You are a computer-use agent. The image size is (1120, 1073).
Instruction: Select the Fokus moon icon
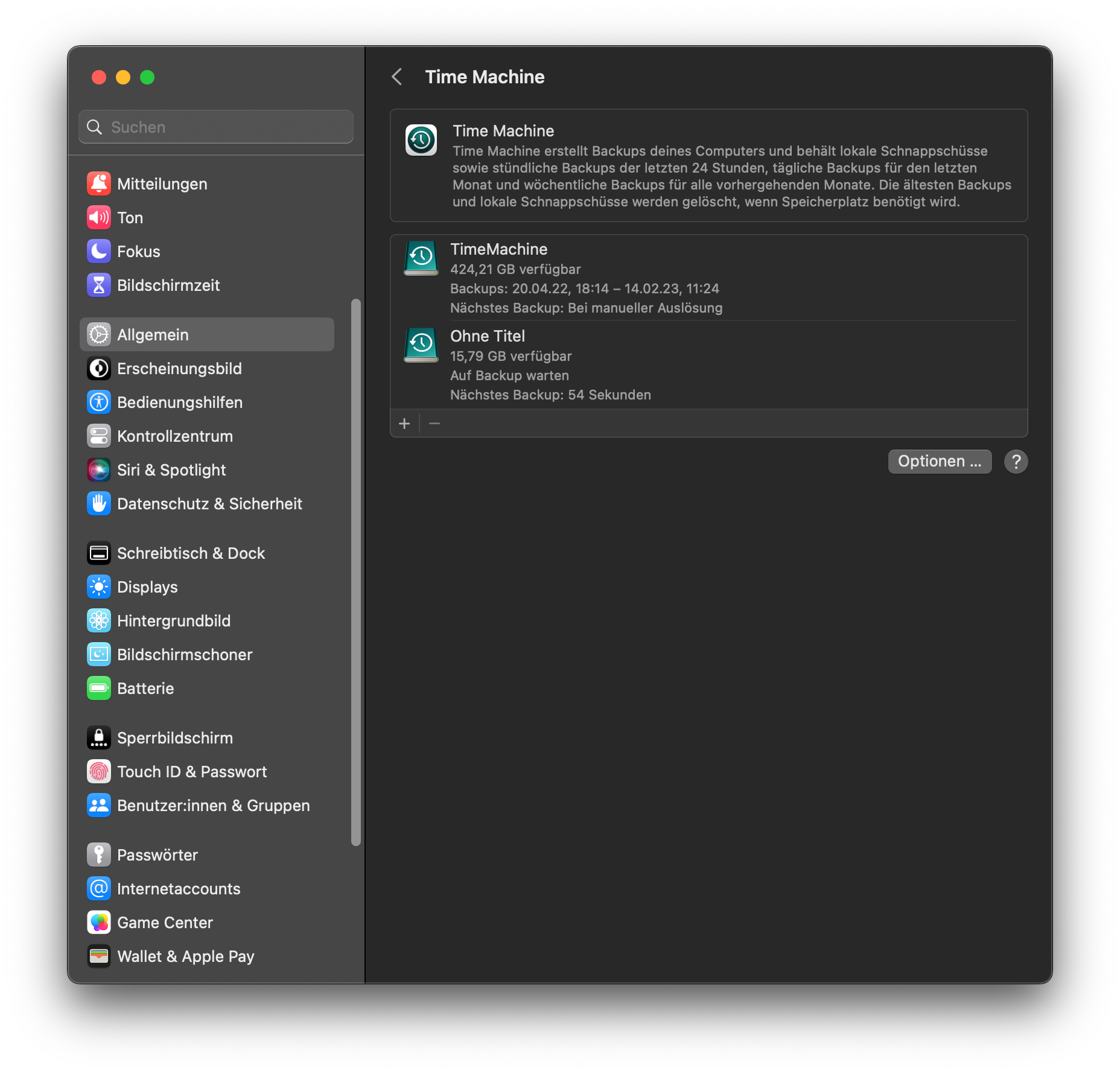tap(99, 252)
